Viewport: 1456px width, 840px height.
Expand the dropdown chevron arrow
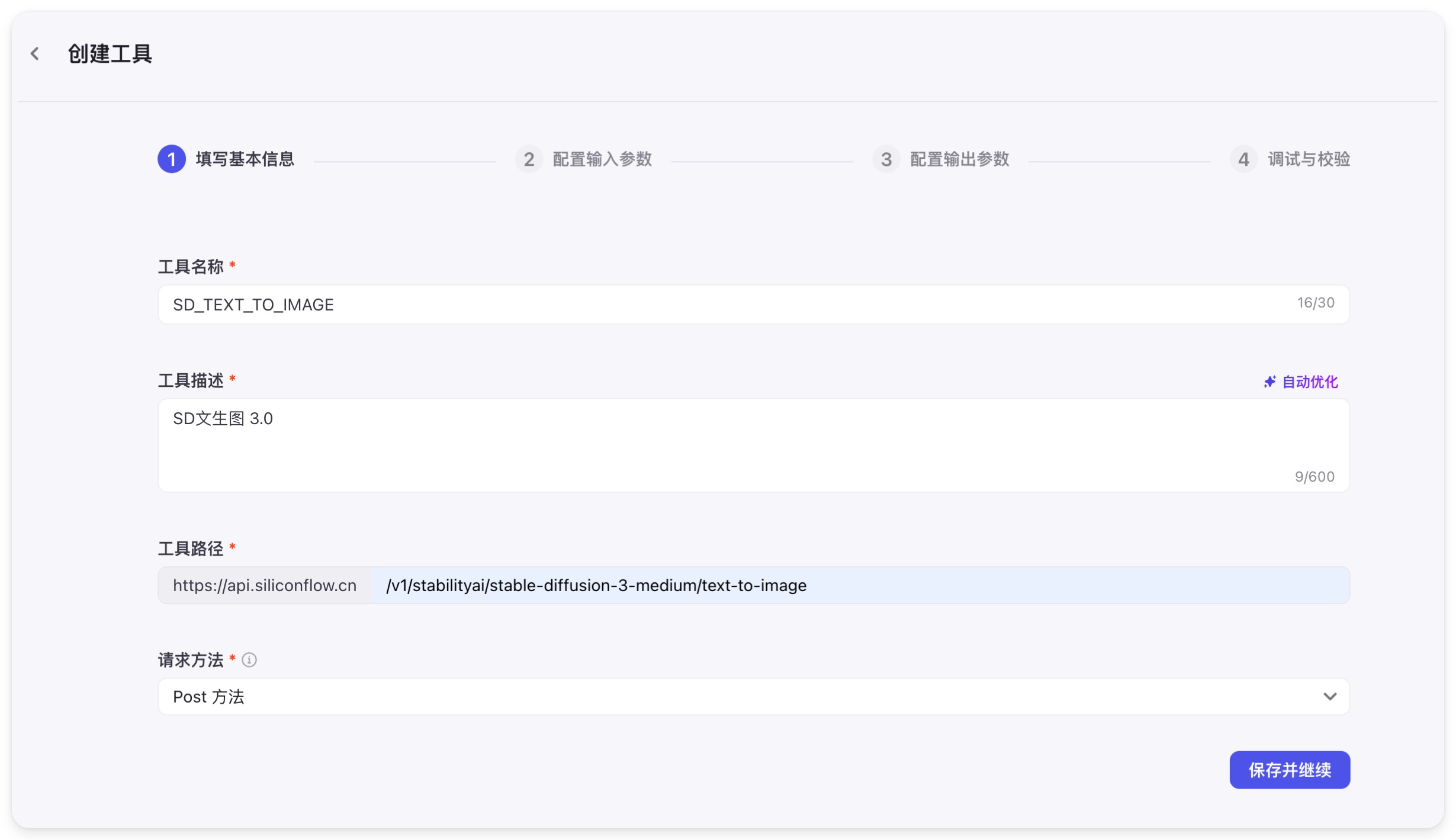click(1329, 697)
